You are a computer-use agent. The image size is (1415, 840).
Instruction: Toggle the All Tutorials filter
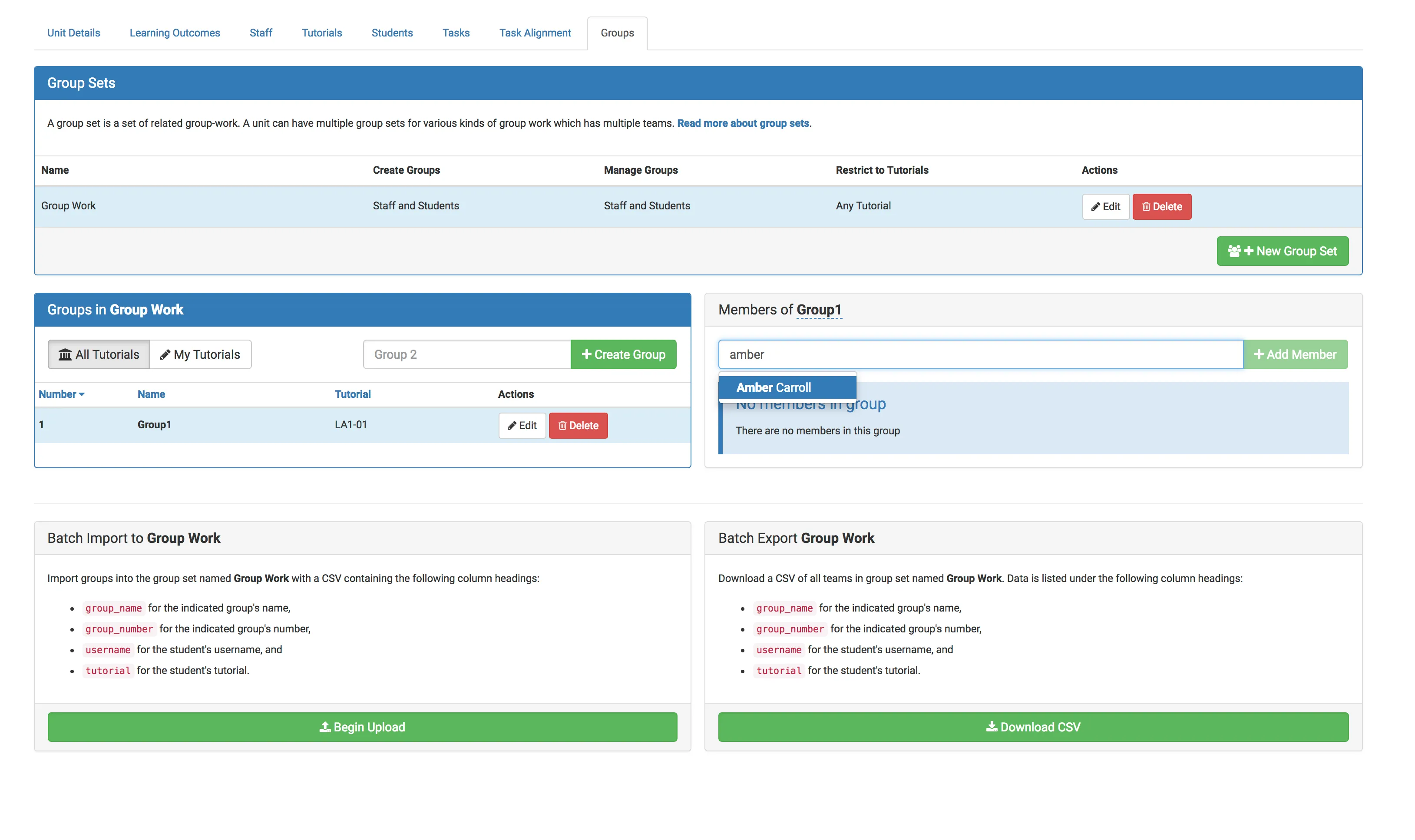tap(99, 354)
